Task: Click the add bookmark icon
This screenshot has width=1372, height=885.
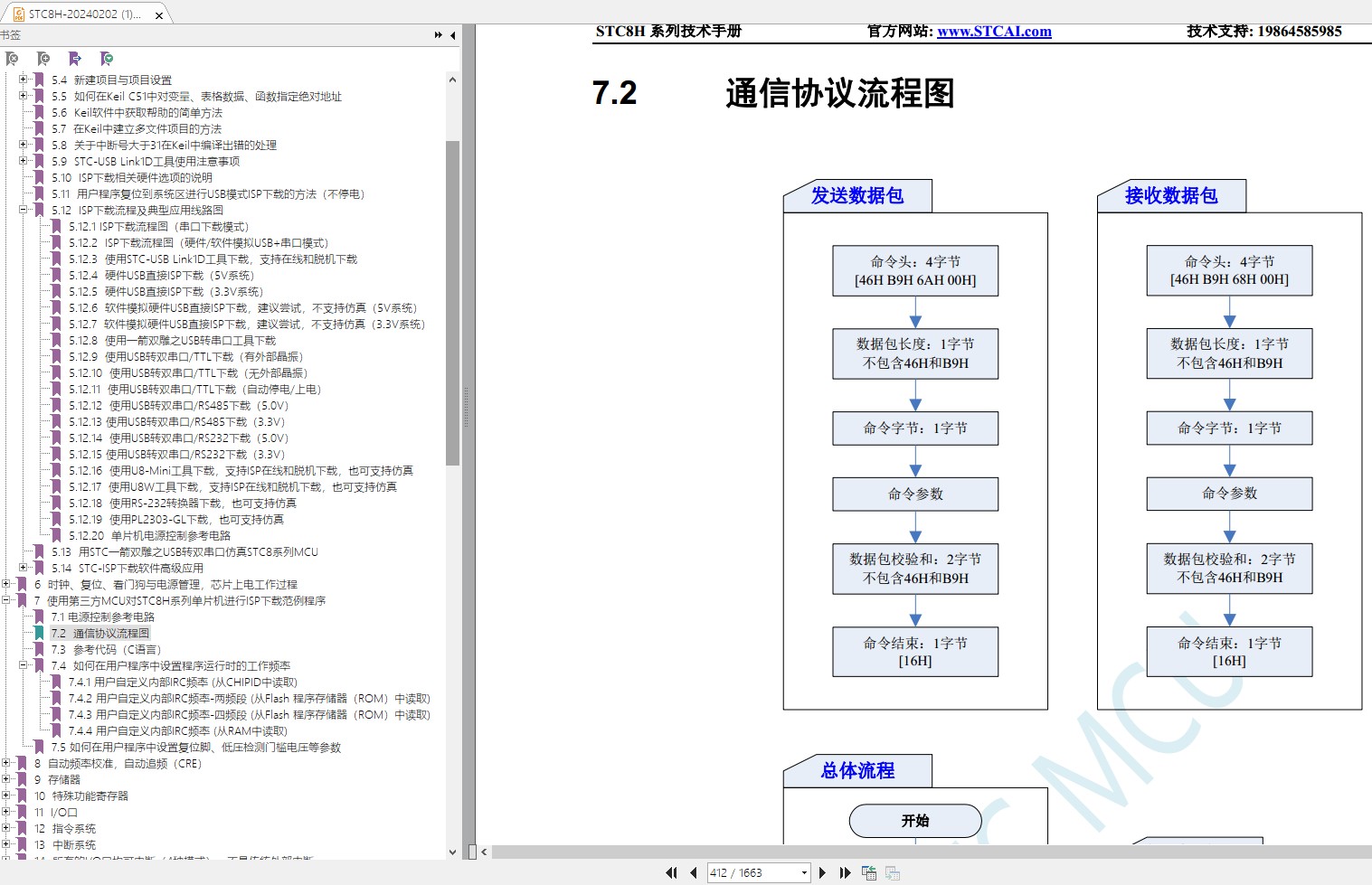Action: (43, 59)
